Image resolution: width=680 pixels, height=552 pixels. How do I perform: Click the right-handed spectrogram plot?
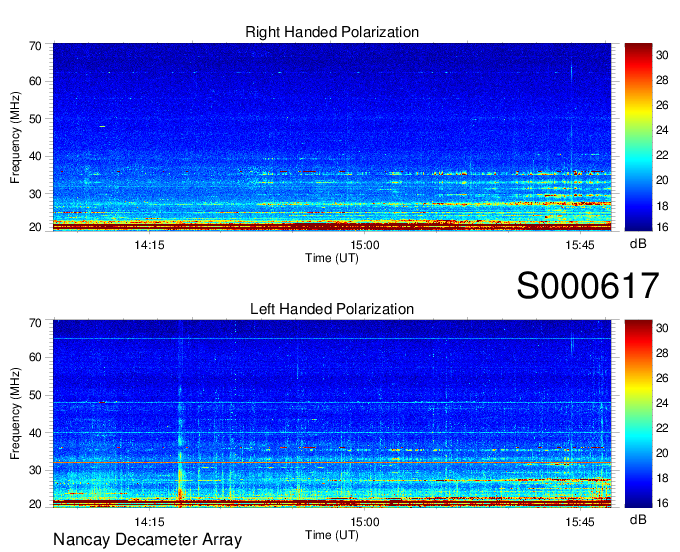332,137
